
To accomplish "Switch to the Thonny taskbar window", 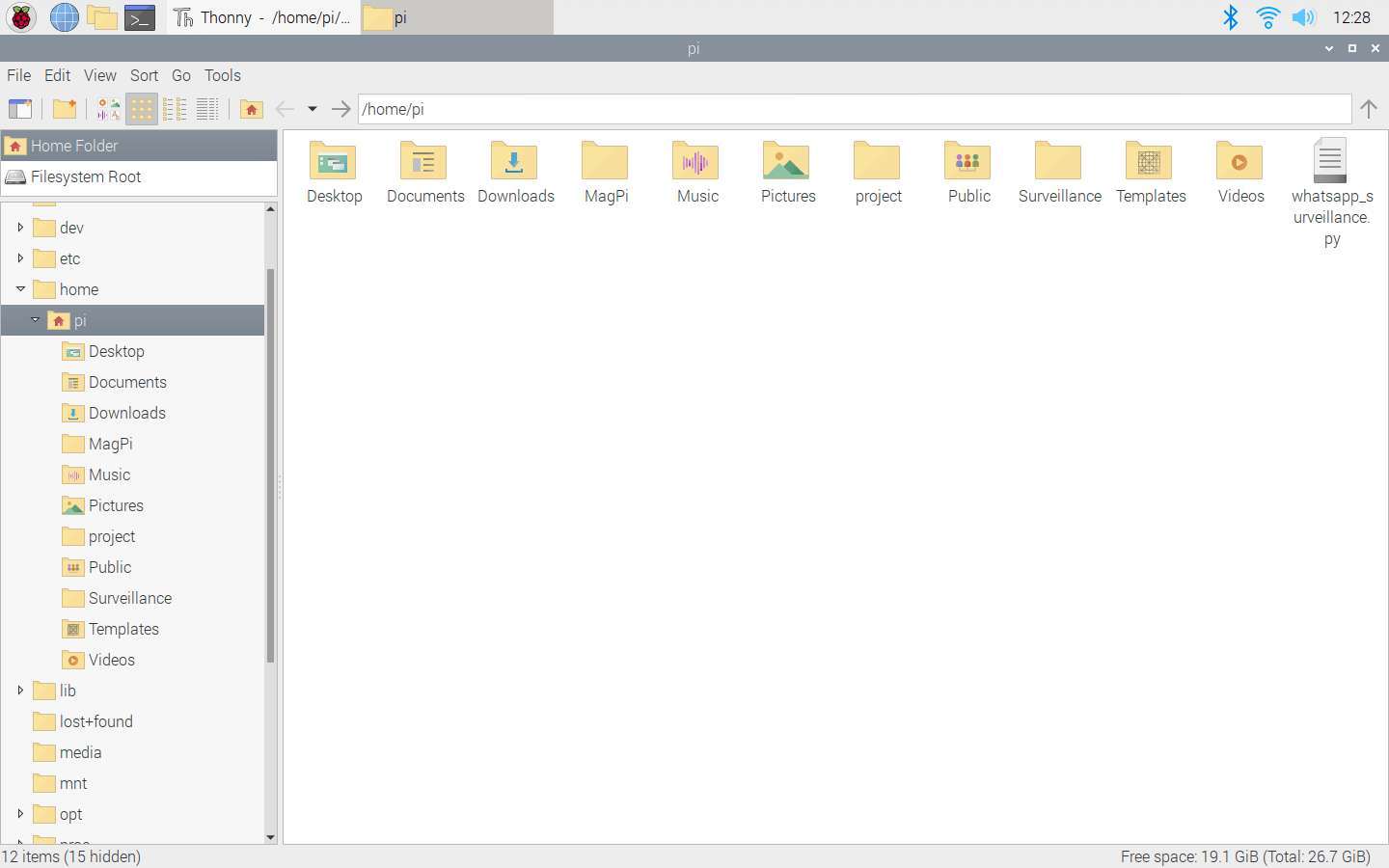I will coord(263,17).
